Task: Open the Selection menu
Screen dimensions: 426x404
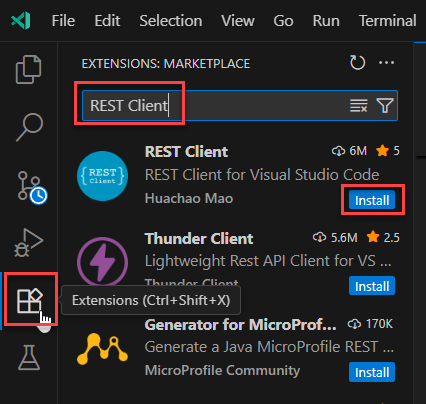Action: tap(171, 21)
